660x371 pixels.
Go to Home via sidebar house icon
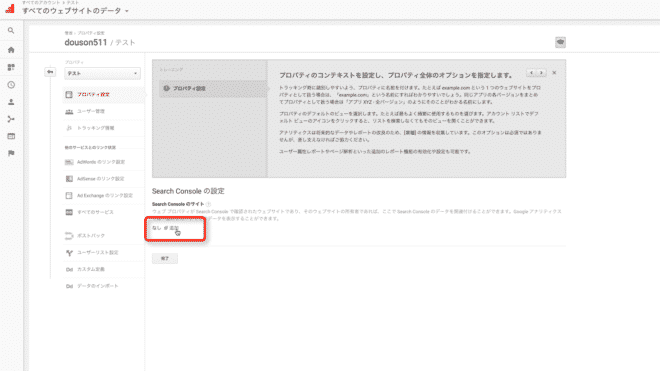coord(11,50)
